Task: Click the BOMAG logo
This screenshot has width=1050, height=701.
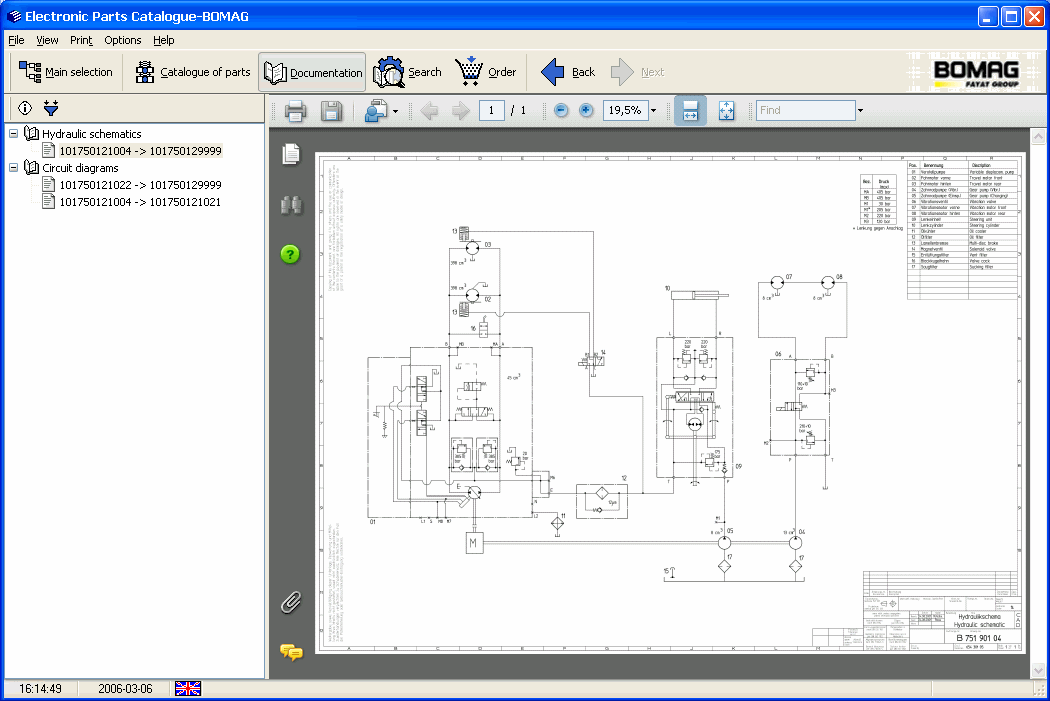Action: (976, 73)
